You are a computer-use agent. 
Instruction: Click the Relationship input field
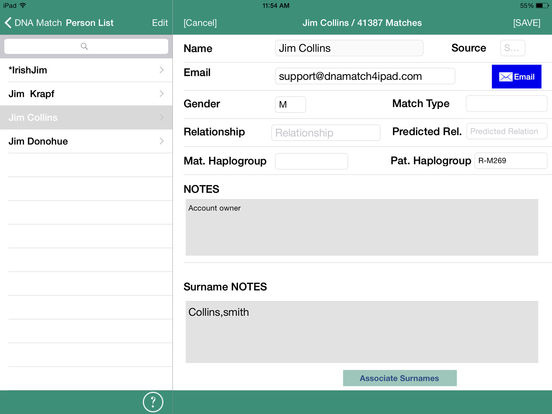(x=326, y=133)
